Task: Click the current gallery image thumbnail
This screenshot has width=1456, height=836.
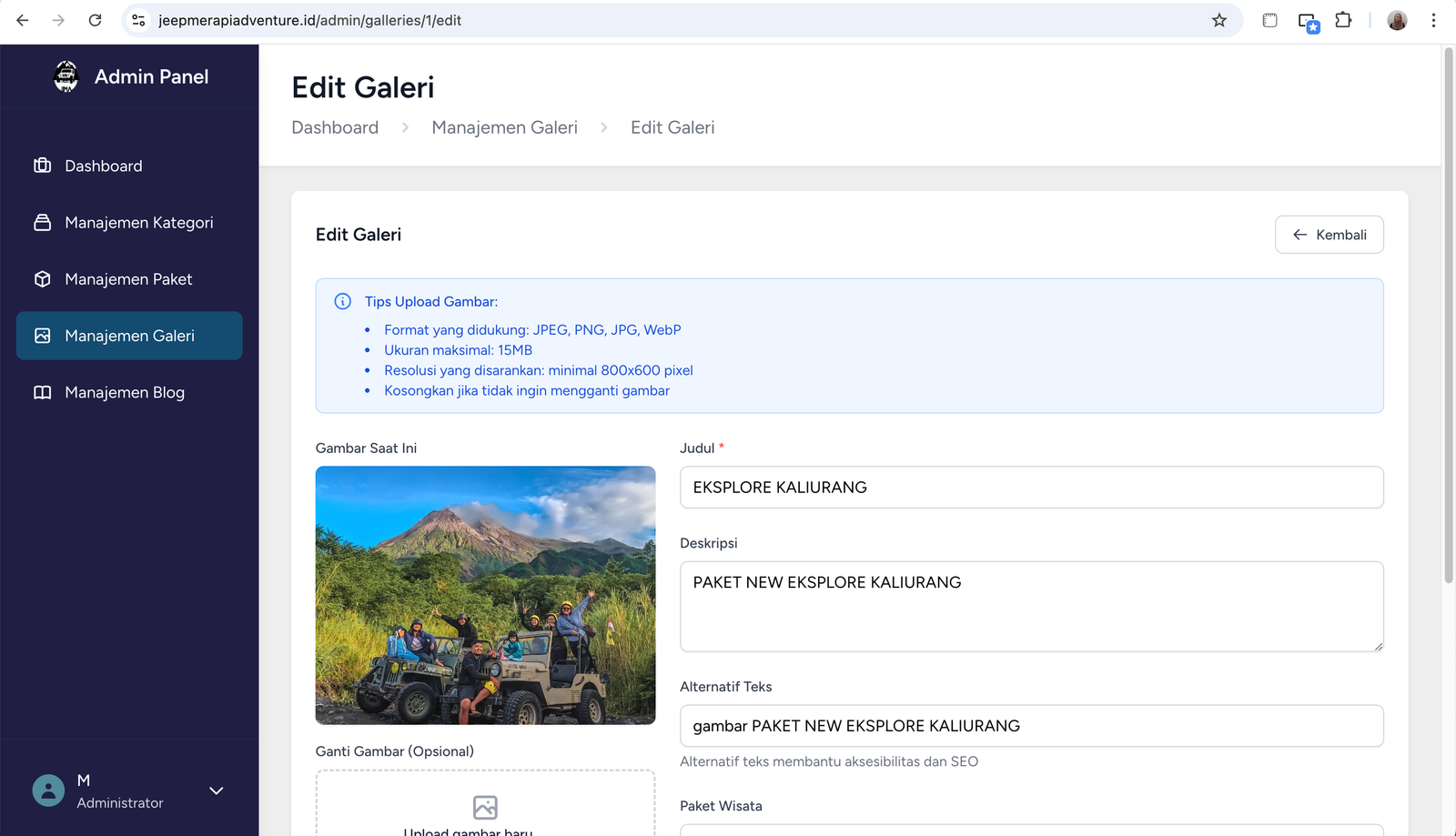Action: (485, 595)
